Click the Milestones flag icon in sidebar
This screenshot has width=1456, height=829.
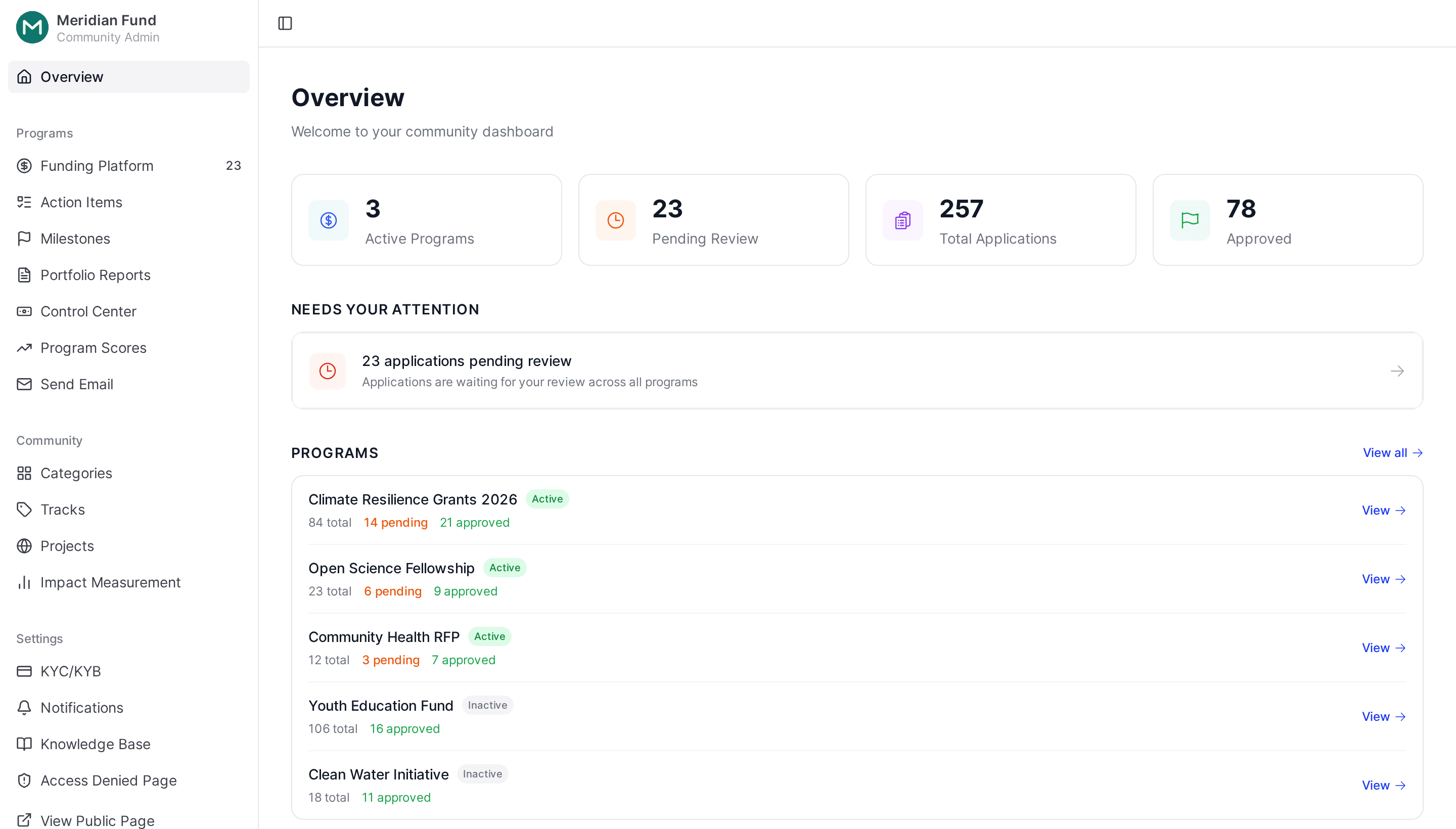pyautogui.click(x=24, y=239)
